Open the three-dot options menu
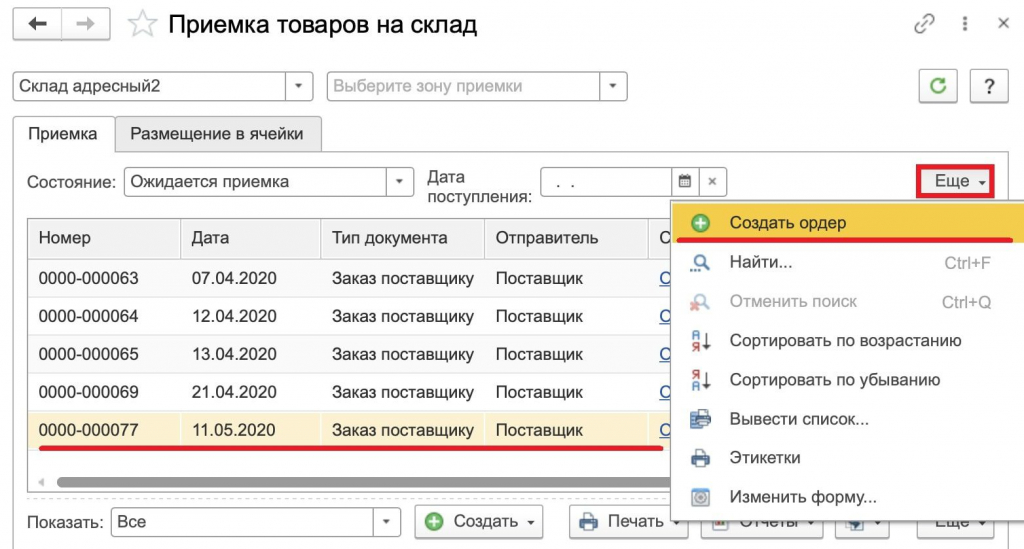 click(x=965, y=24)
